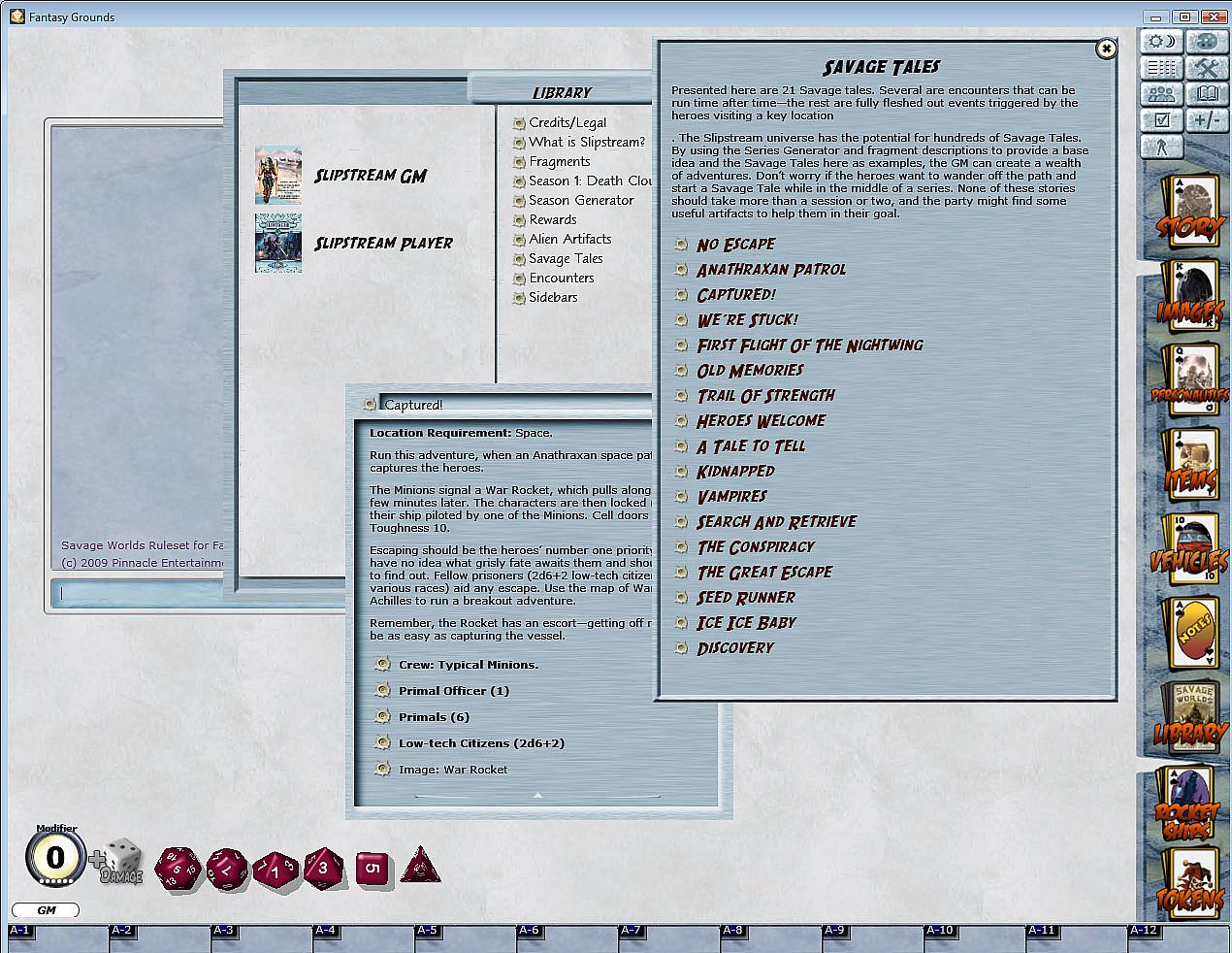Click the chat input field
This screenshot has width=1232, height=953.
click(x=199, y=593)
